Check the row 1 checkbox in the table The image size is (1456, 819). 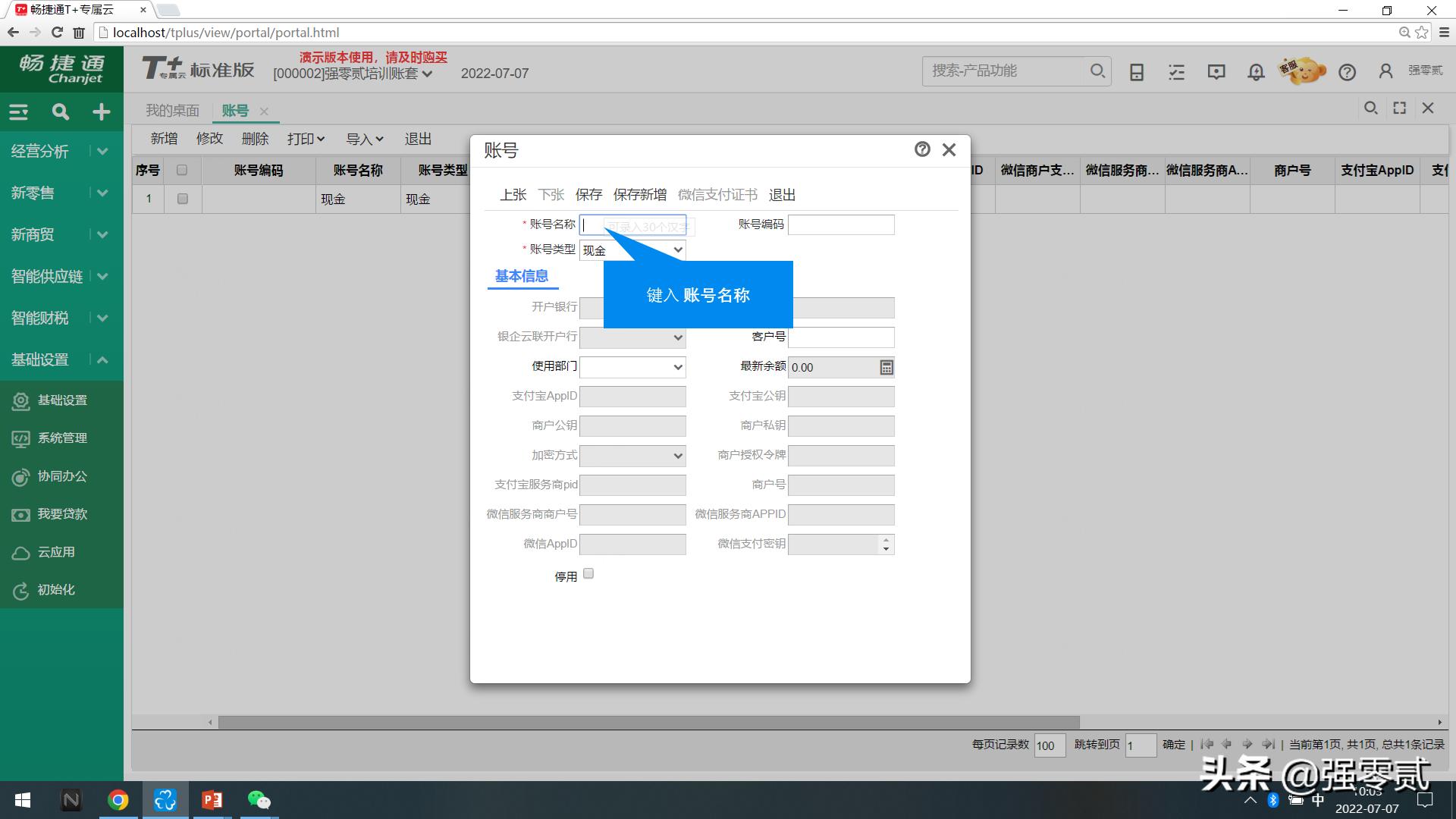click(x=181, y=199)
